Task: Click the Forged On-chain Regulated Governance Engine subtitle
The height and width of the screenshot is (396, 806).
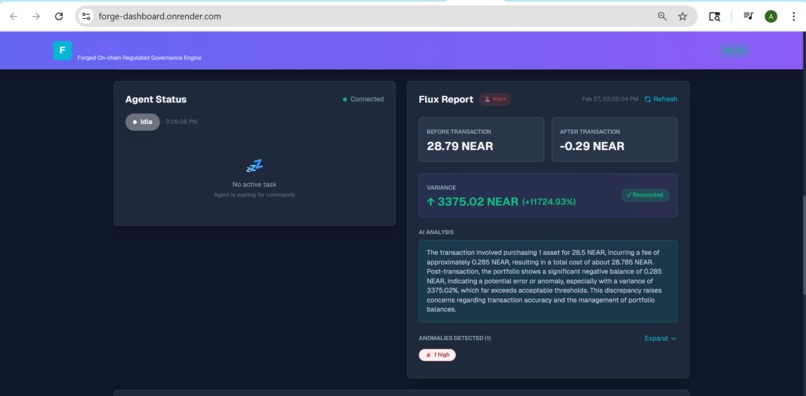Action: coord(139,58)
